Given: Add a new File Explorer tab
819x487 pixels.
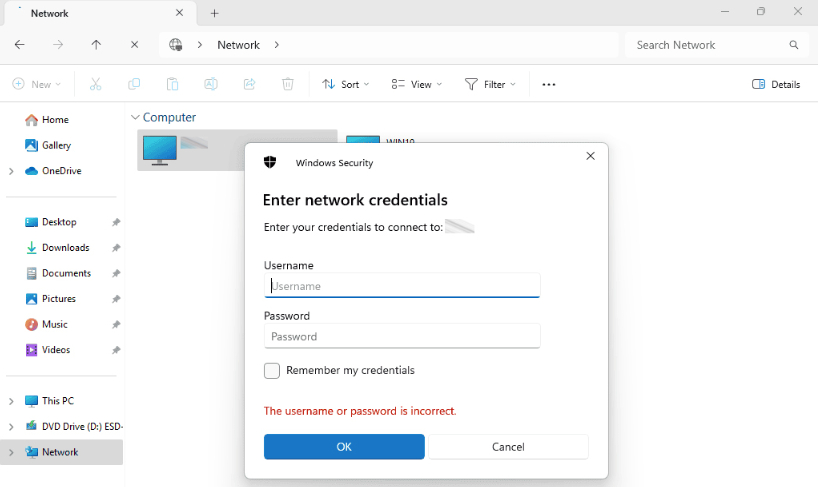Looking at the screenshot, I should (x=215, y=14).
